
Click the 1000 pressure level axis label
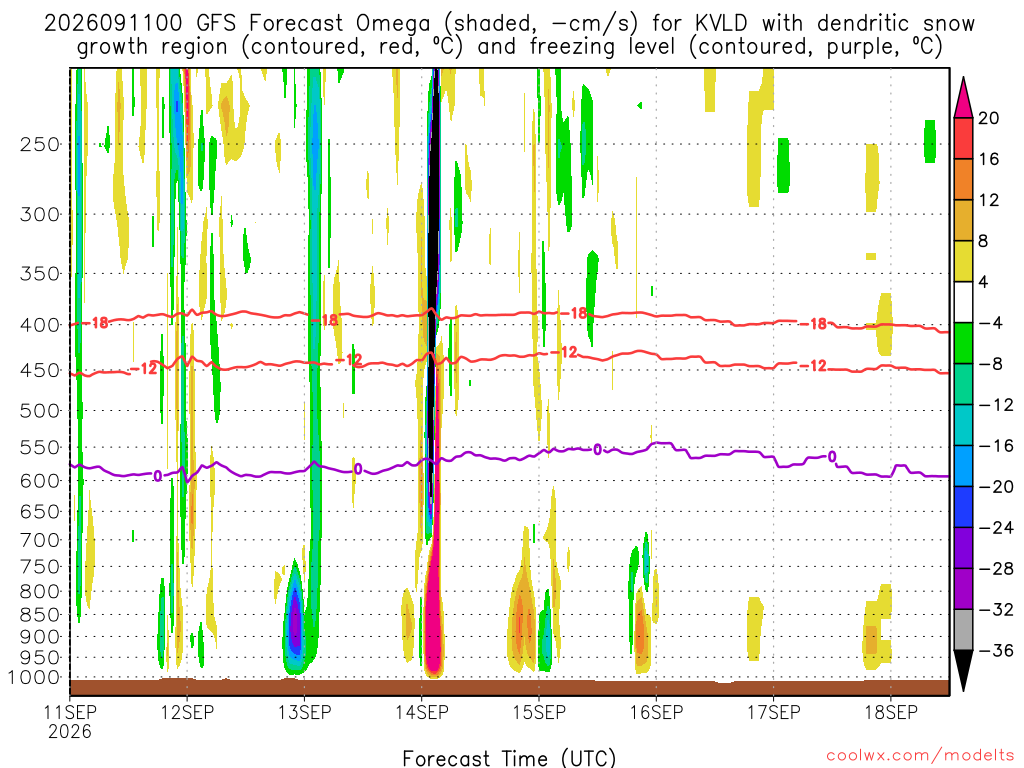tap(35, 678)
